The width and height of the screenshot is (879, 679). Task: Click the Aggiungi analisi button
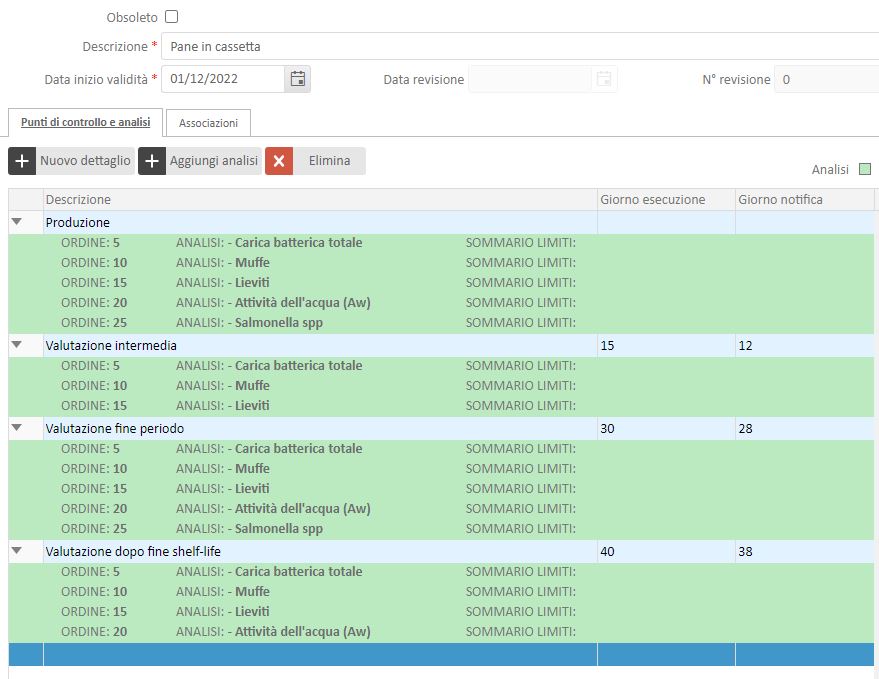click(200, 161)
